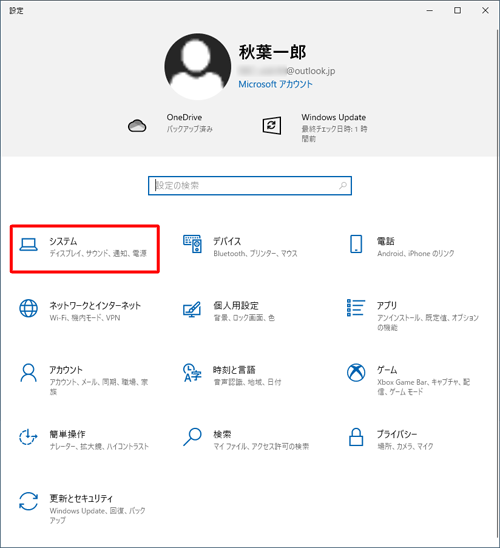The image size is (500, 548).
Task: Click the search magnifier in 設定の検索 box
Action: coord(343,185)
